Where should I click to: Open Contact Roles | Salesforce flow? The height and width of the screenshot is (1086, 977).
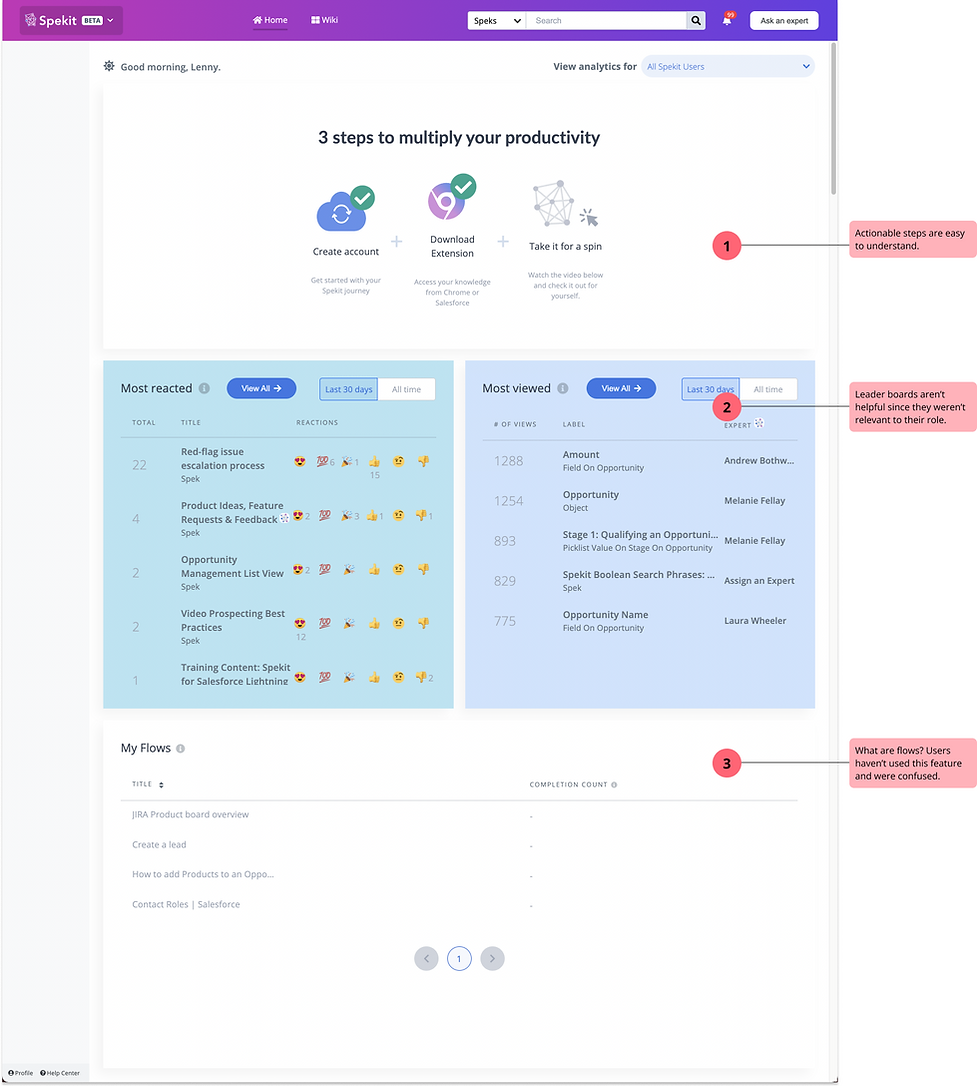click(186, 905)
